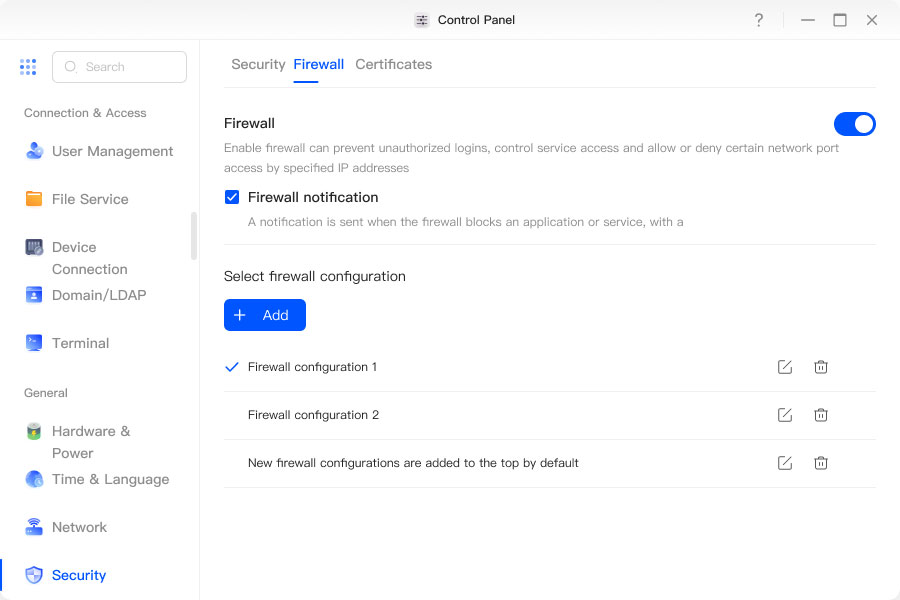900x600 pixels.
Task: Disable the Firewall toggle switch
Action: coord(855,124)
